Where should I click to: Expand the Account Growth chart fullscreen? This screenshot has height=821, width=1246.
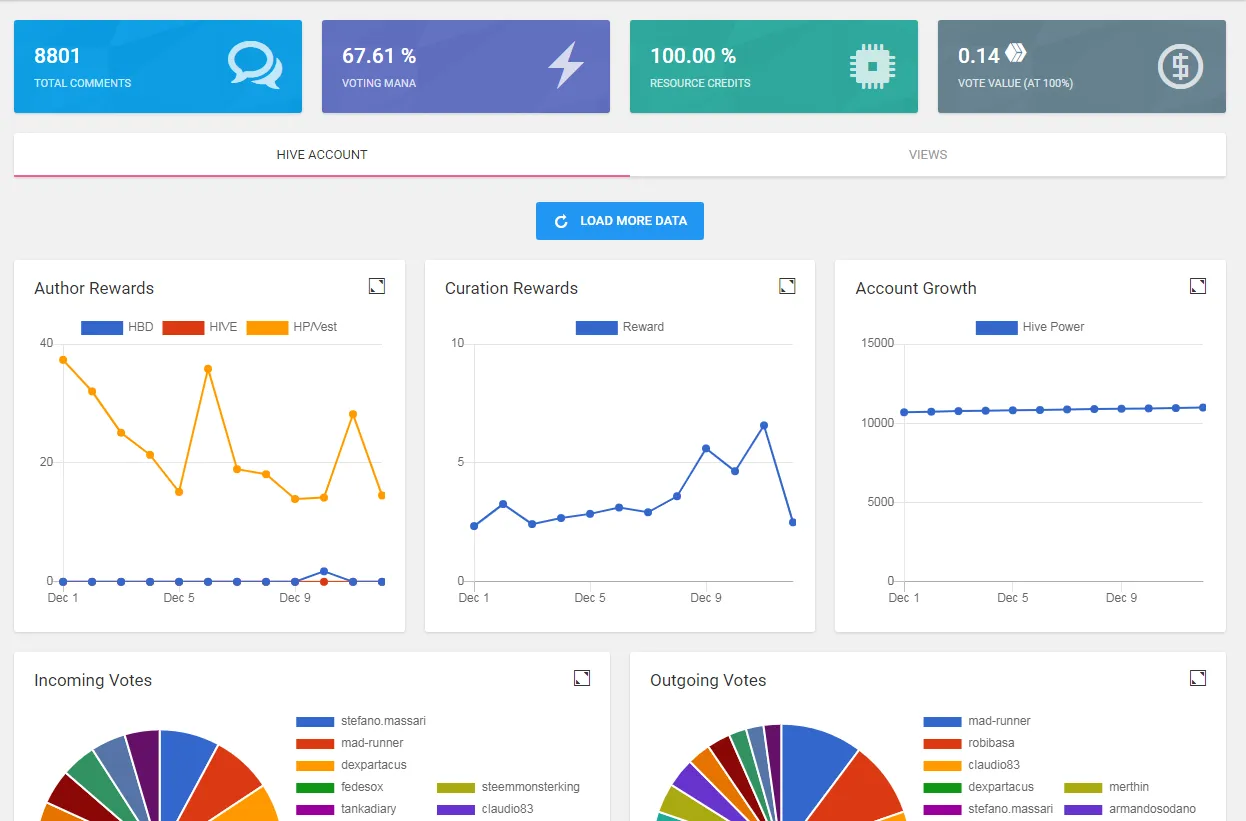(1197, 286)
